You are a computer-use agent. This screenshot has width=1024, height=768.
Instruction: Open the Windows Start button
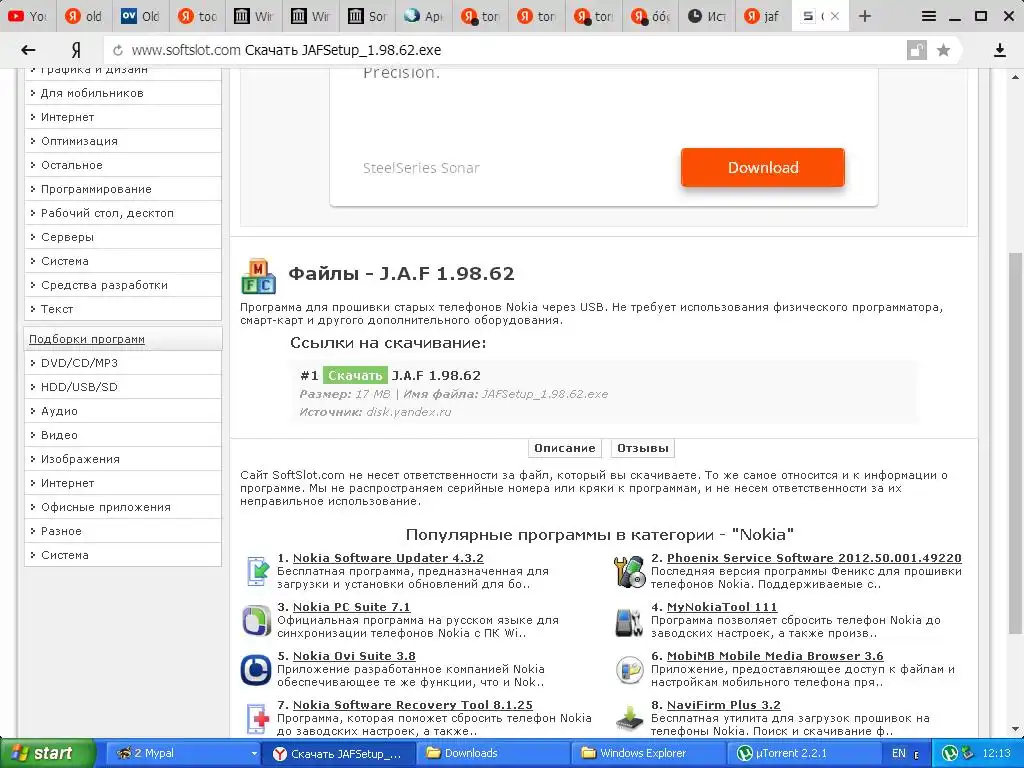point(46,753)
